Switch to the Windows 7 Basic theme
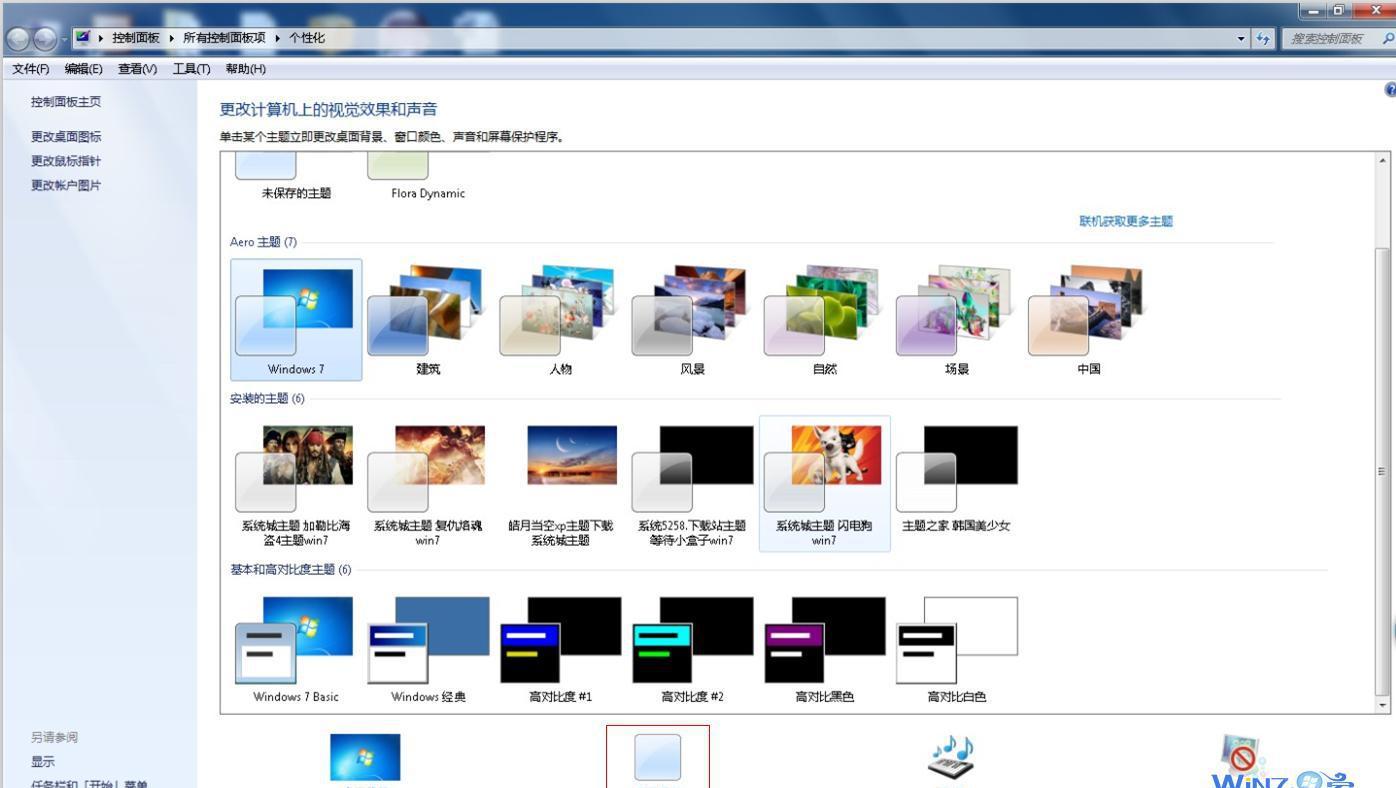The width and height of the screenshot is (1396, 788). pos(296,649)
